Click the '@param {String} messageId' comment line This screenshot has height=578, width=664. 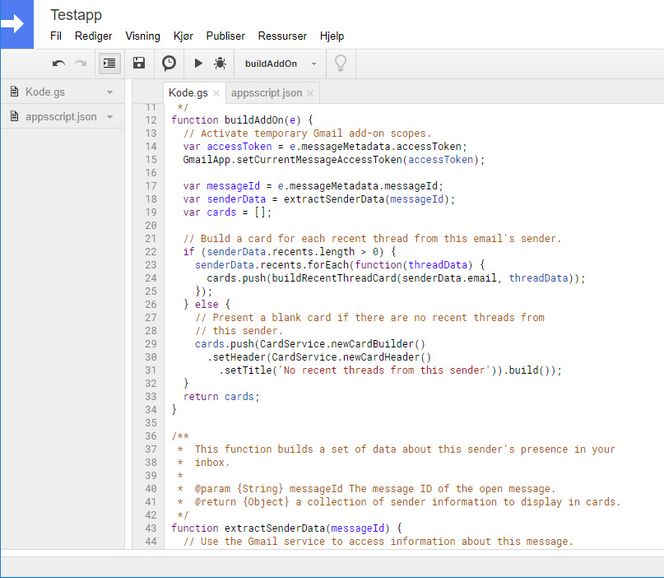tap(366, 489)
